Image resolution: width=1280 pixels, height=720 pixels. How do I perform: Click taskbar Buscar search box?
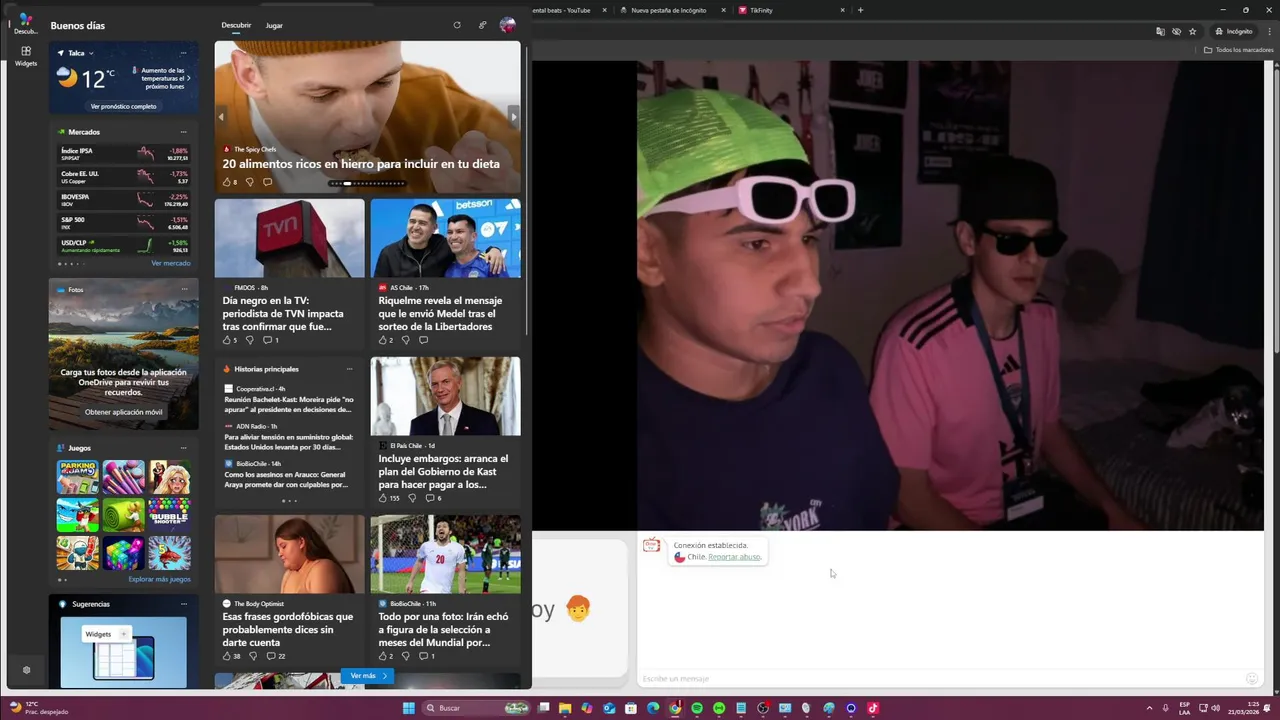(477, 708)
